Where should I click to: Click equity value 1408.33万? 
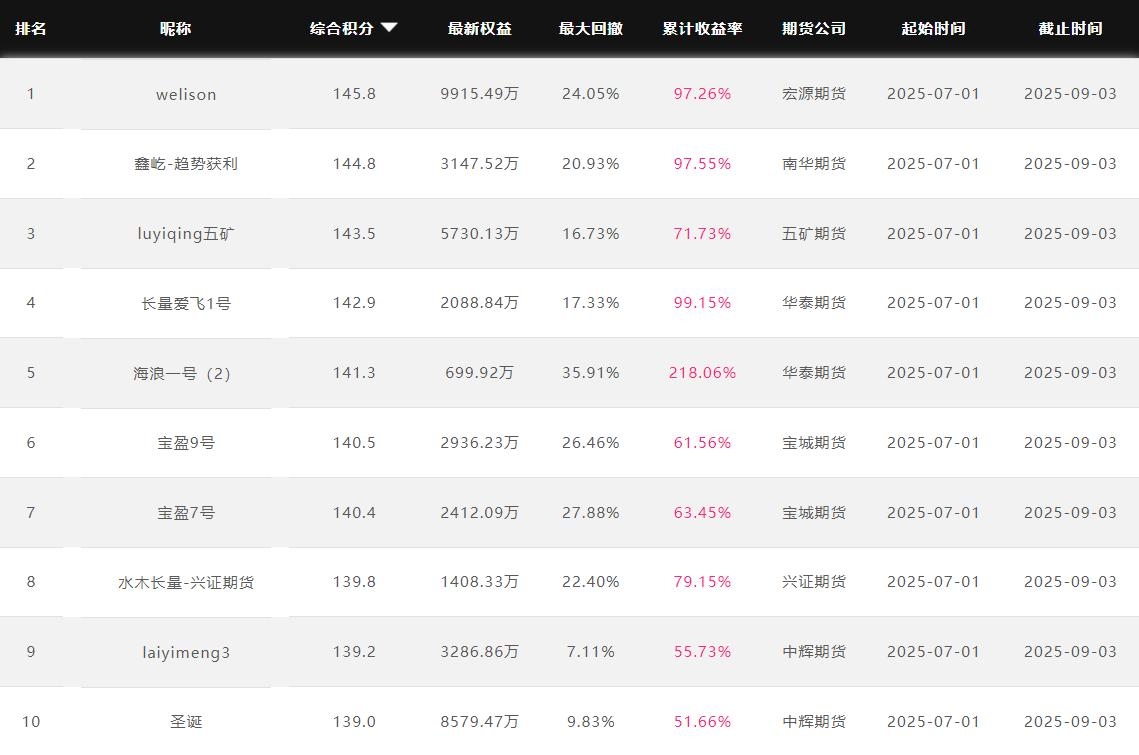[x=479, y=581]
